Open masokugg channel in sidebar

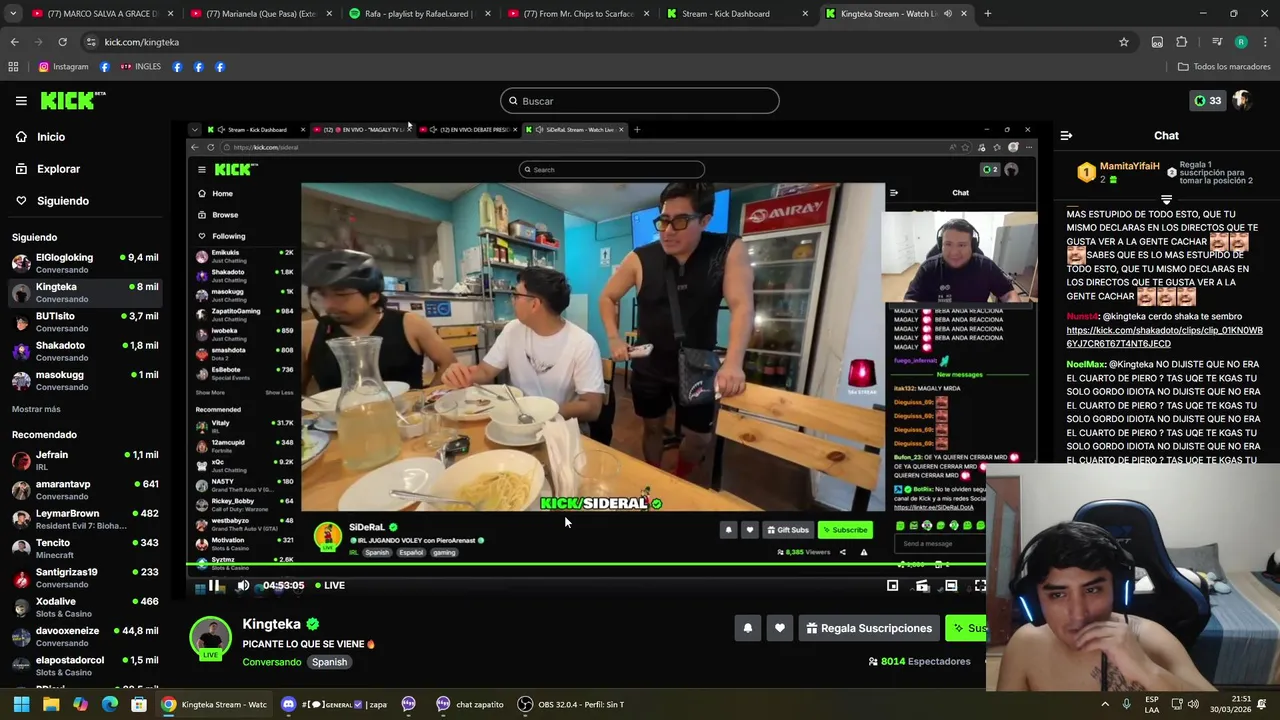click(x=85, y=380)
